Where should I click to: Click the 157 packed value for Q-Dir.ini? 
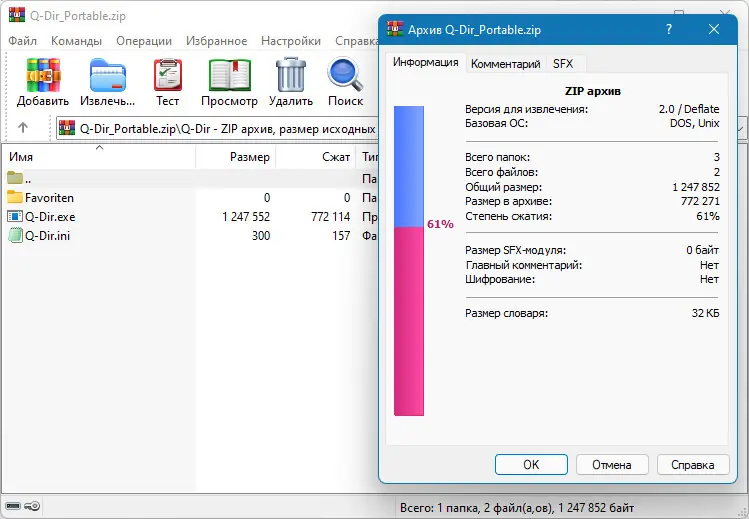(x=341, y=235)
